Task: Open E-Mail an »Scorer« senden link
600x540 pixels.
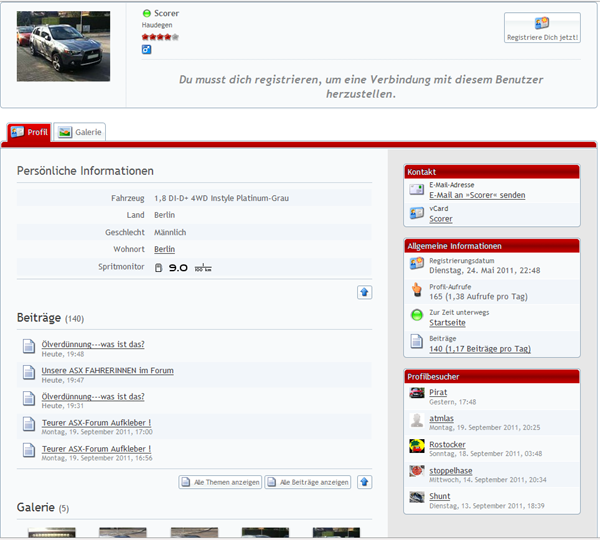Action: (477, 195)
